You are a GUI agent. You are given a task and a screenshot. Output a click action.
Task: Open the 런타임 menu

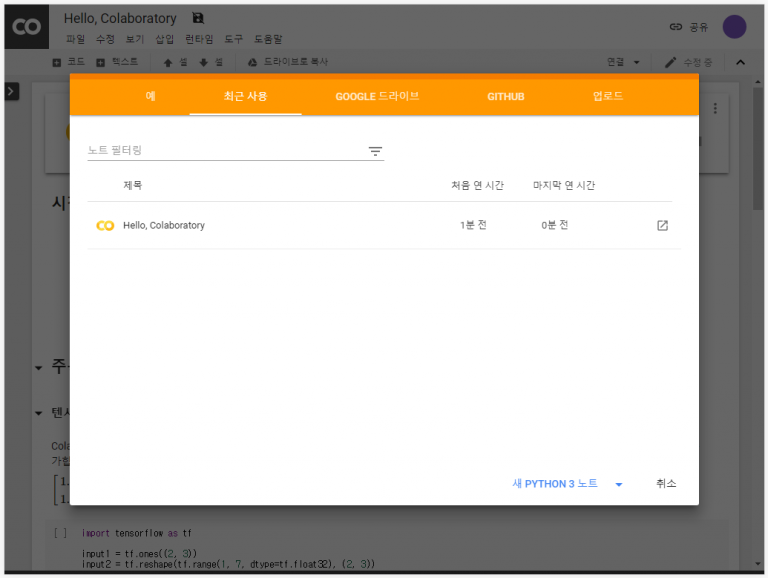pyautogui.click(x=199, y=39)
